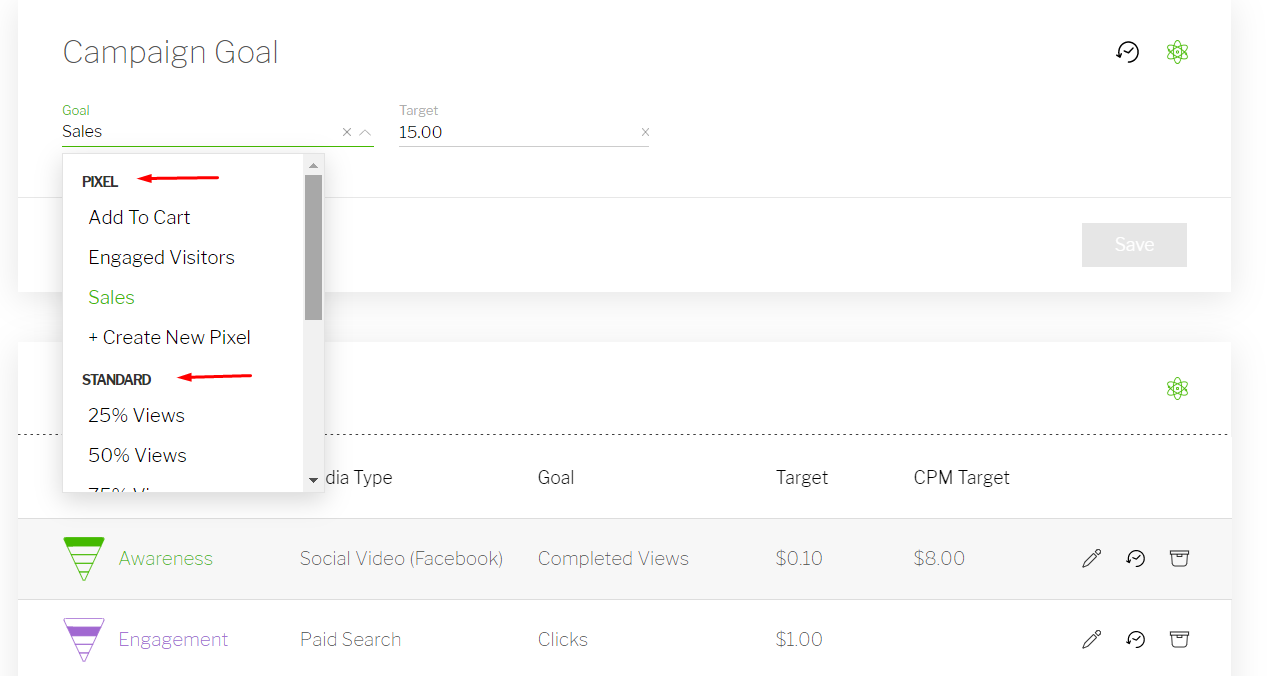Click the Save button
This screenshot has height=676, width=1277.
pos(1134,245)
